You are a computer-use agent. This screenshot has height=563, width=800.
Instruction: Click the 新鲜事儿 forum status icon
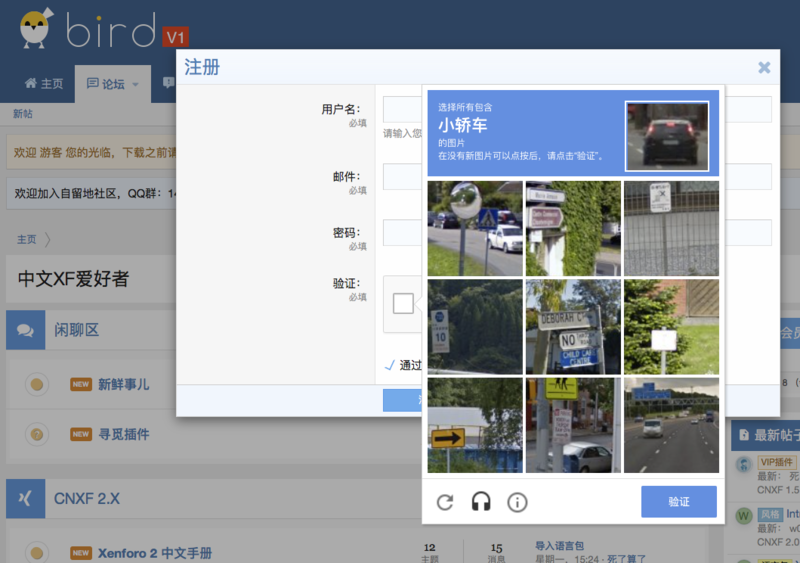point(37,384)
